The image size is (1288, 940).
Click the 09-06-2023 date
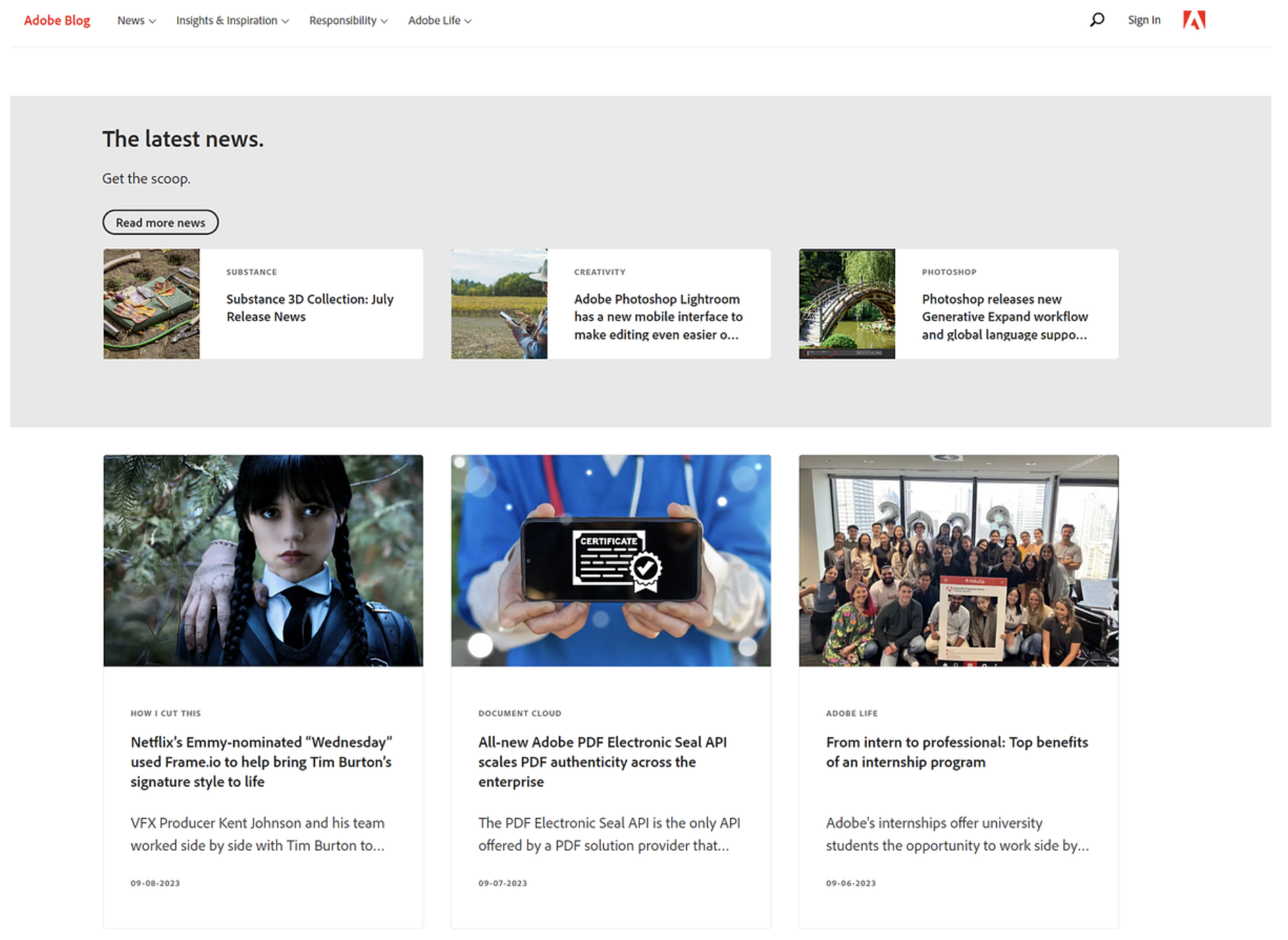point(851,883)
